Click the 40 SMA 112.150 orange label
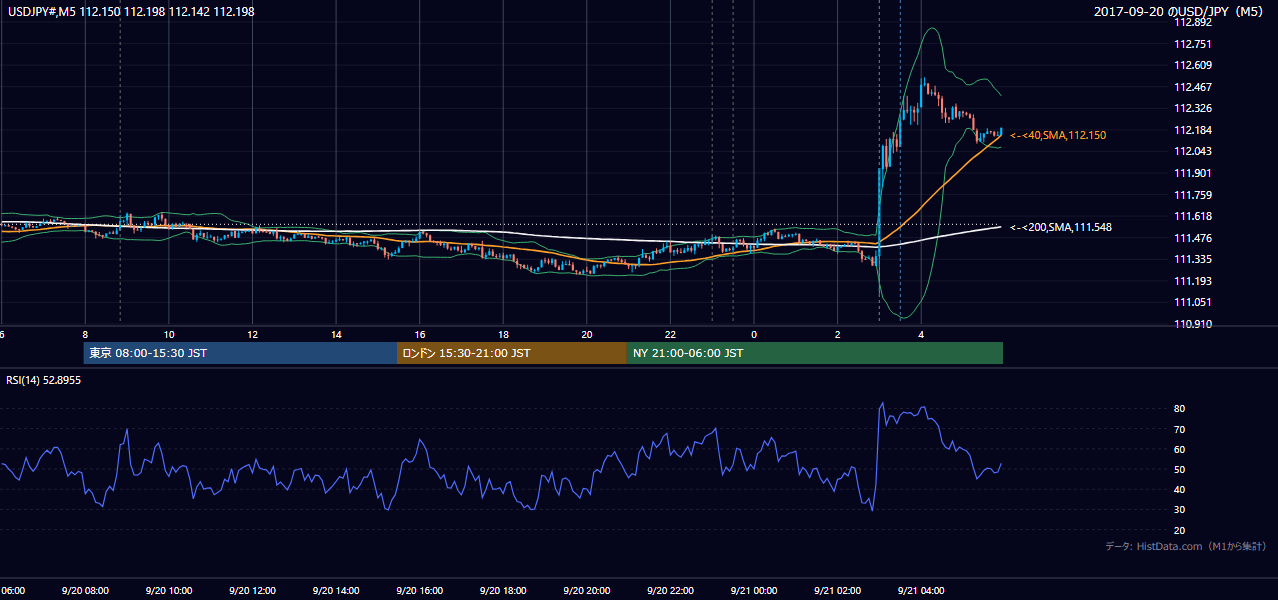This screenshot has width=1278, height=600. pos(1058,135)
